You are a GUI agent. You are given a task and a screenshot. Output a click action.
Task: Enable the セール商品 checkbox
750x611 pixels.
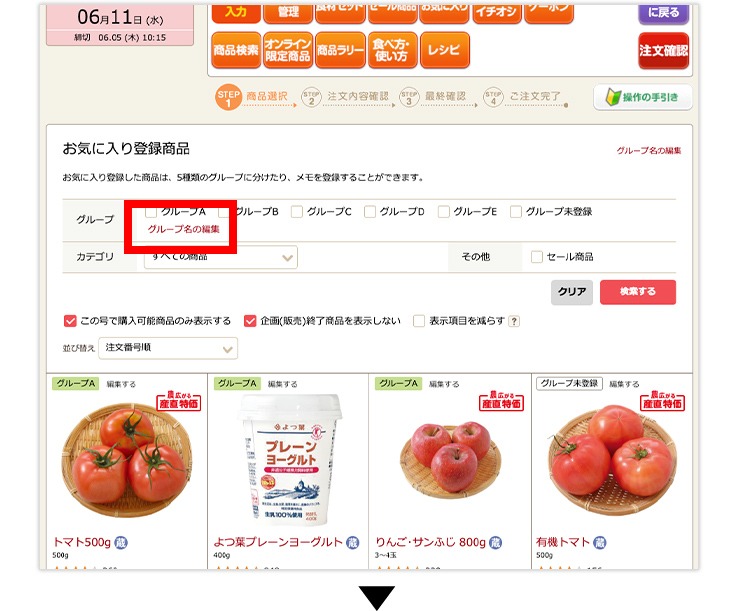537,257
